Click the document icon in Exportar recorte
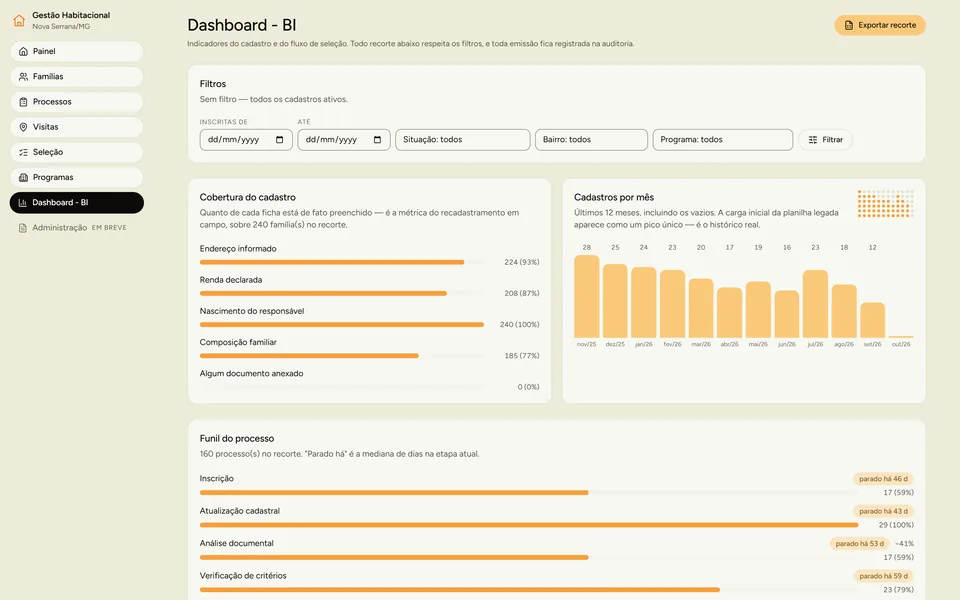Viewport: 960px width, 600px height. coord(849,25)
